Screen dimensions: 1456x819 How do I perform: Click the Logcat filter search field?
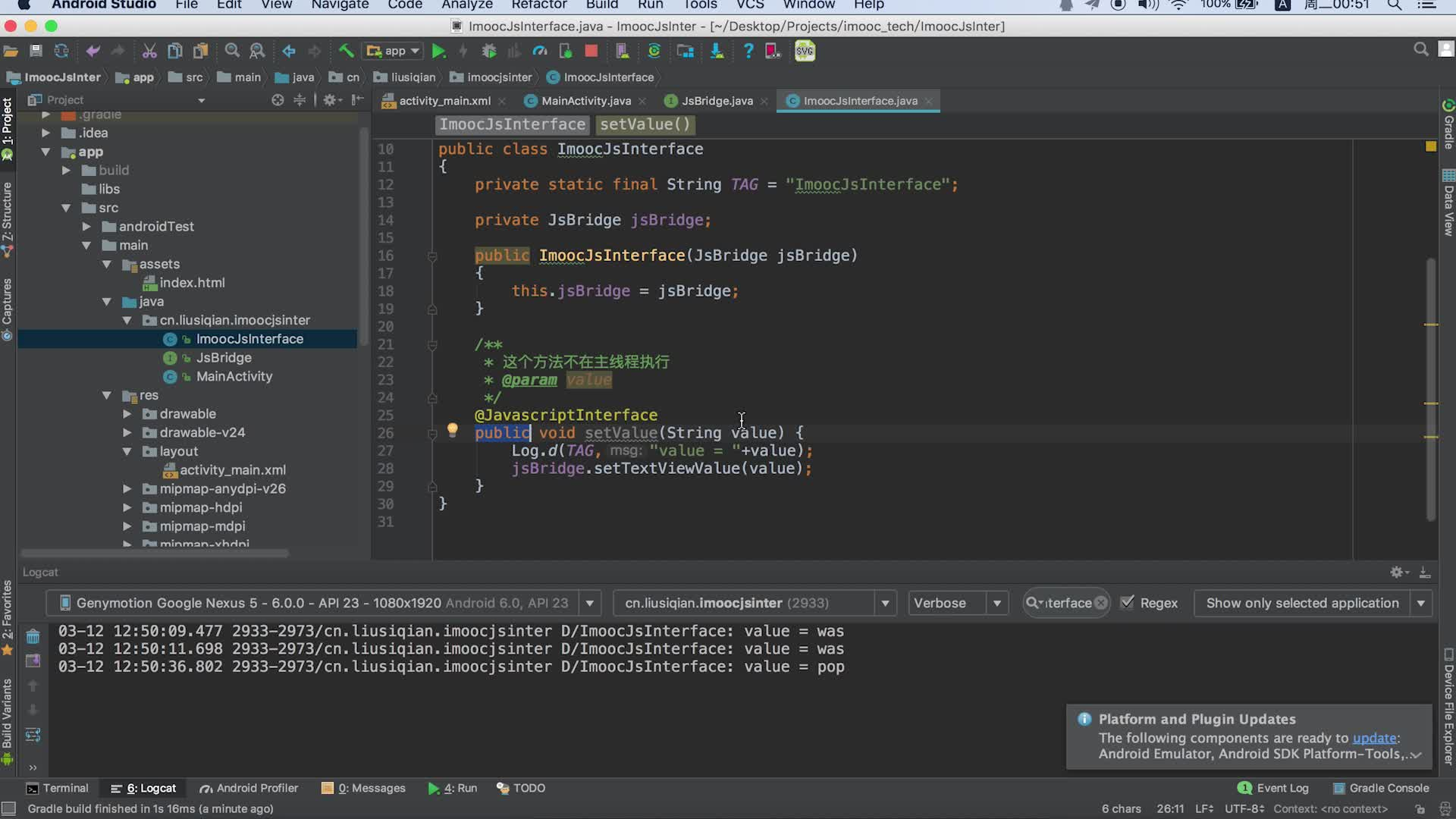[1068, 603]
